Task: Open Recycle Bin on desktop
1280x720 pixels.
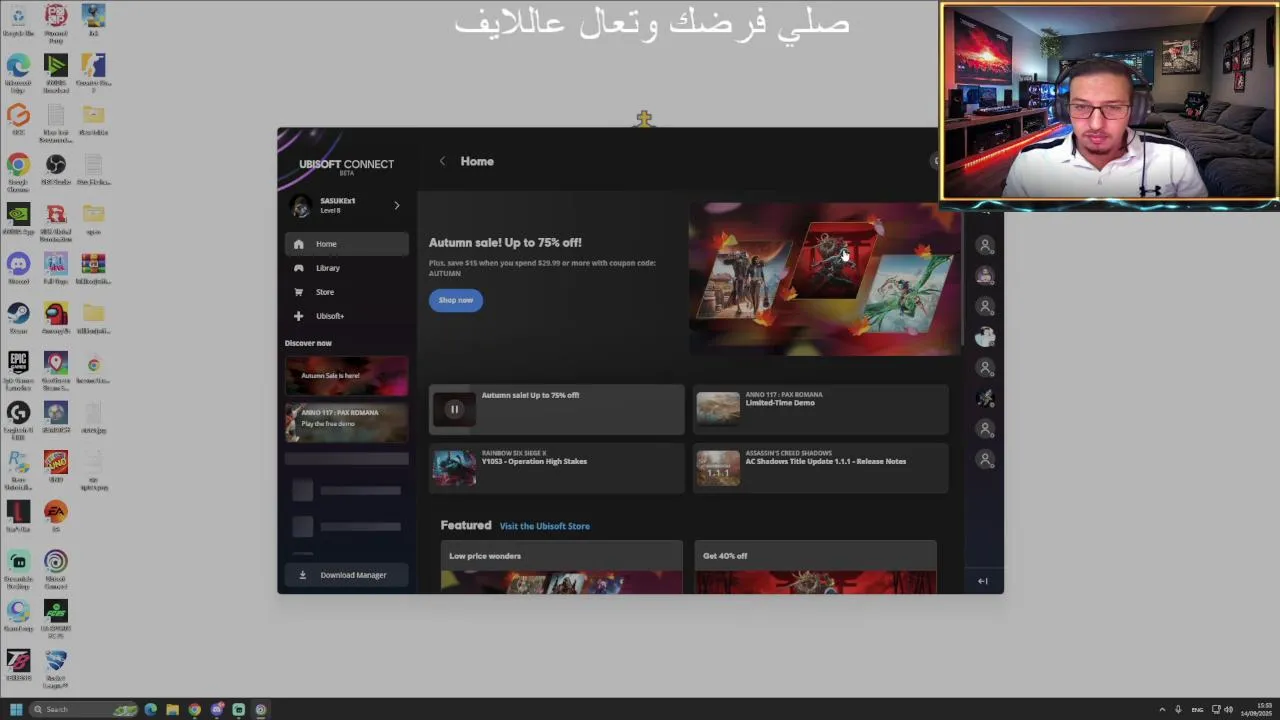Action: click(18, 20)
